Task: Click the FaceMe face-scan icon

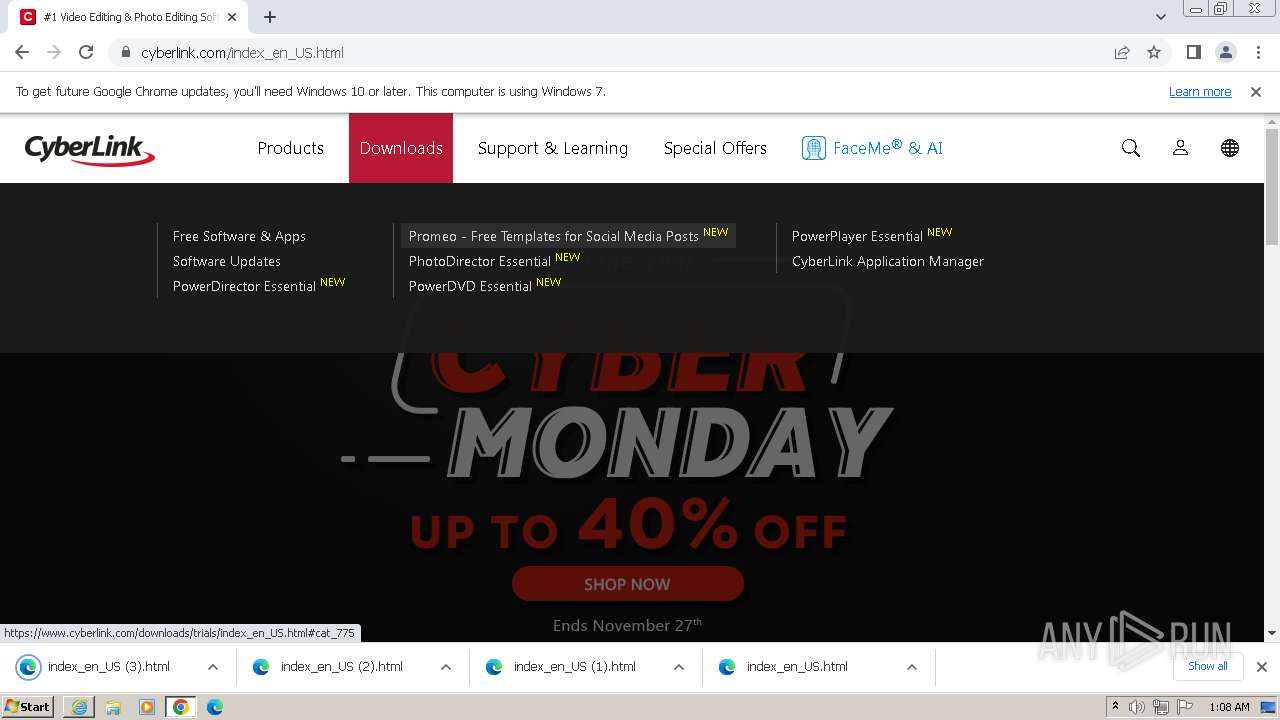Action: (813, 148)
